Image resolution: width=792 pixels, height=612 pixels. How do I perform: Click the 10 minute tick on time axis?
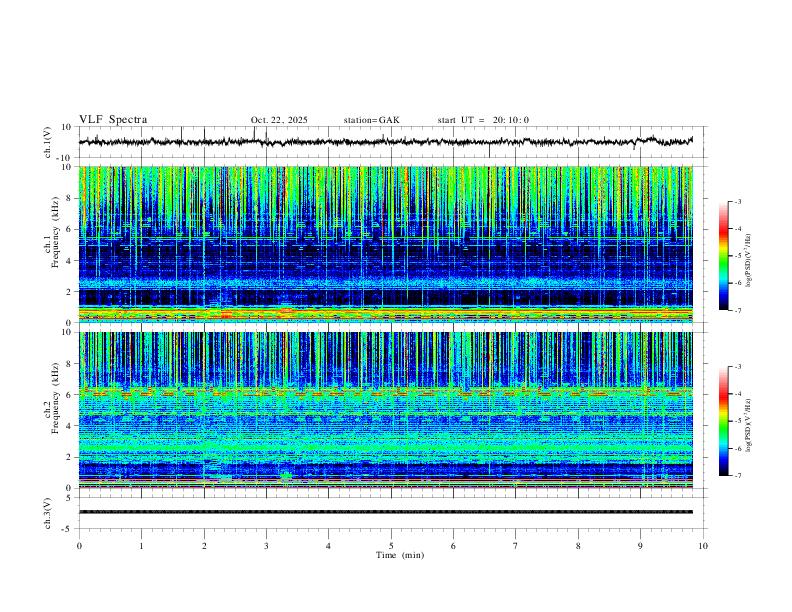pyautogui.click(x=703, y=546)
